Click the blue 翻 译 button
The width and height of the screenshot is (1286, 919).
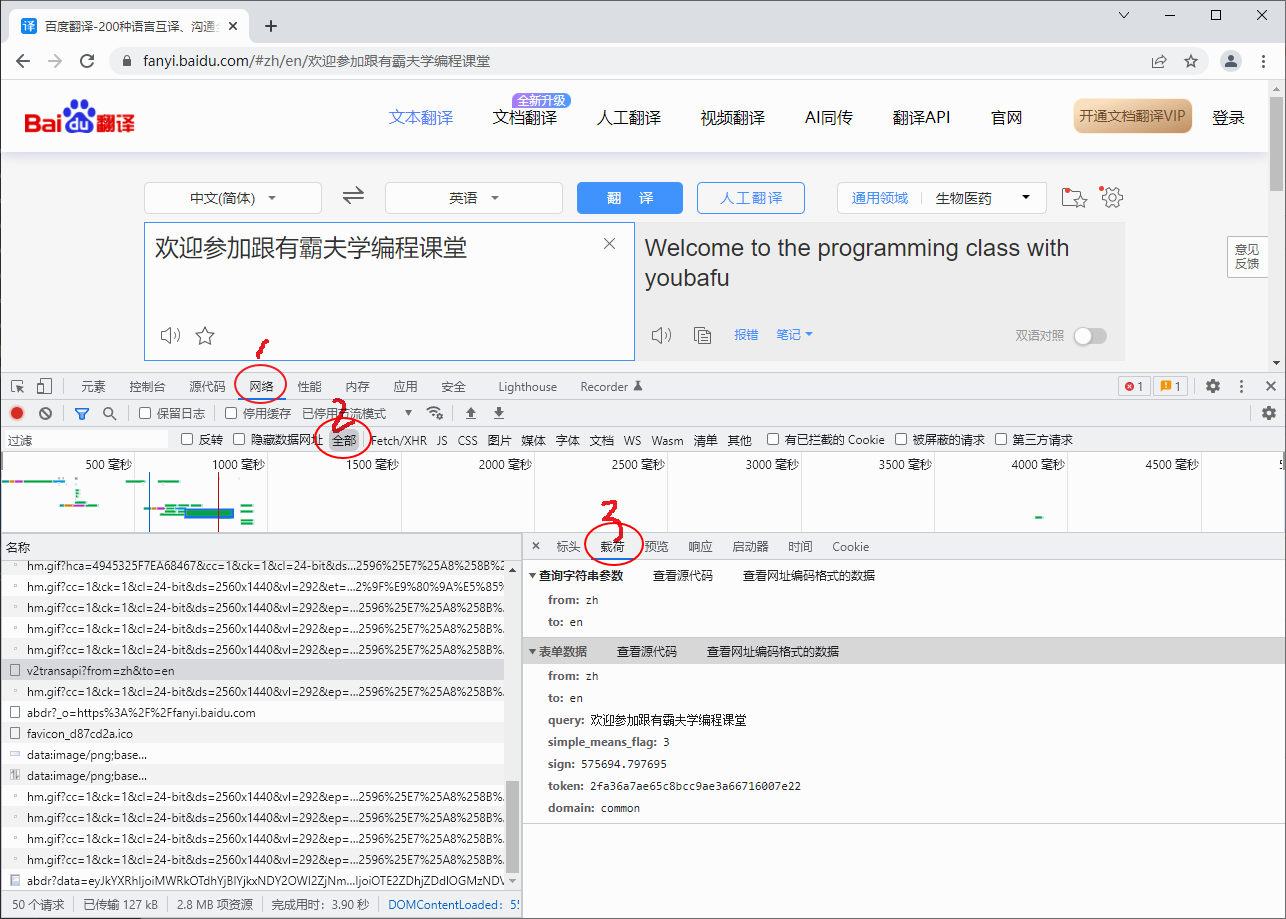[x=630, y=198]
